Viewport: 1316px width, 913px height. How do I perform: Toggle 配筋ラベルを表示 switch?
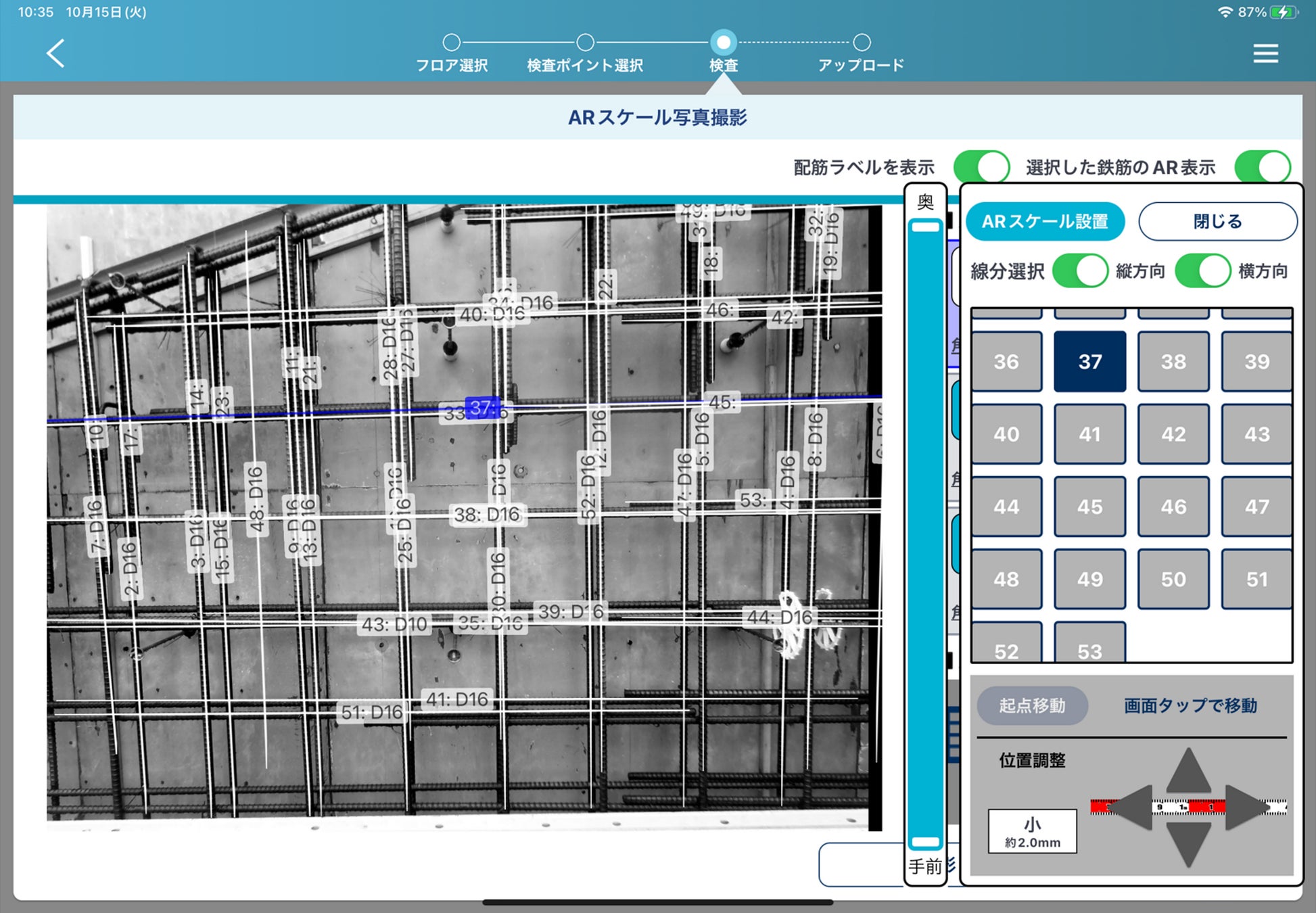coord(981,166)
